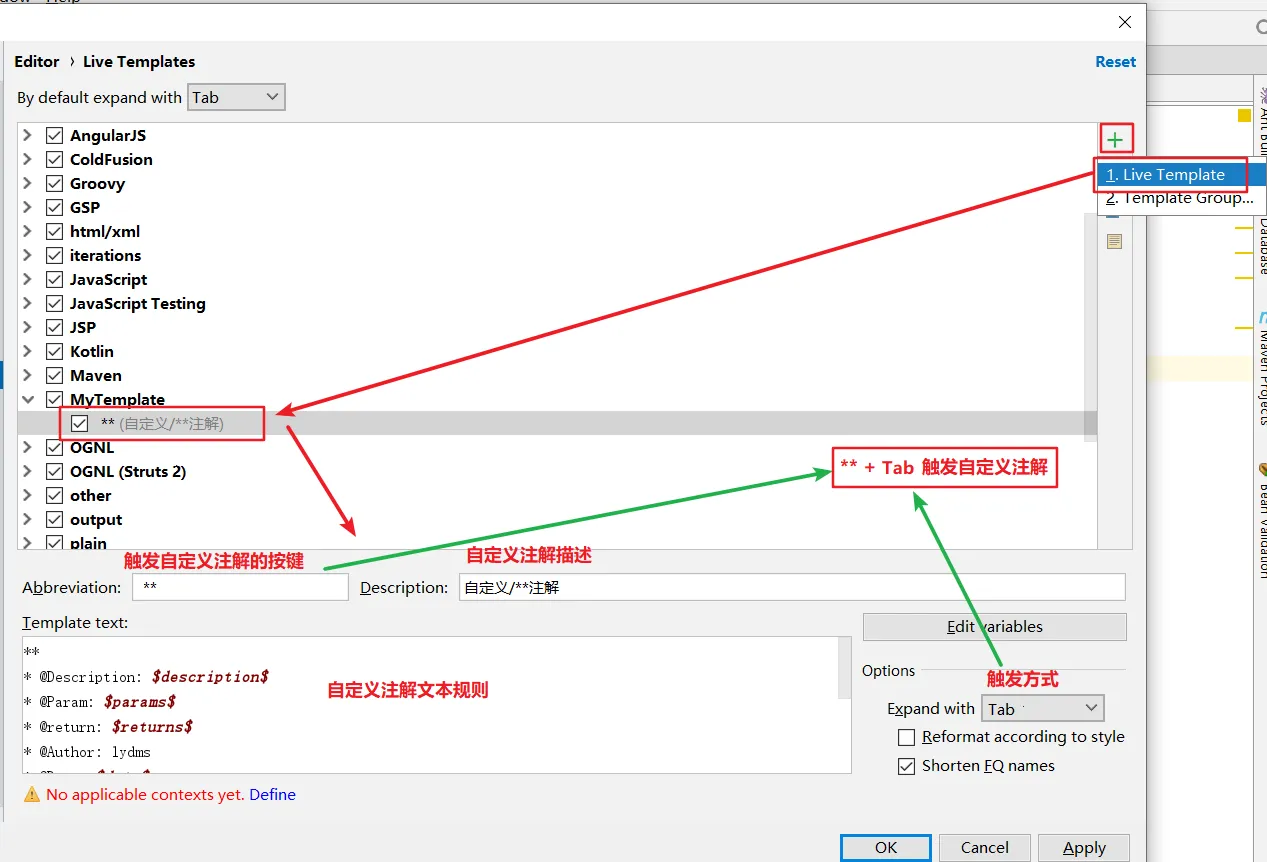
Task: Enable Reformat according to style
Action: pos(907,737)
